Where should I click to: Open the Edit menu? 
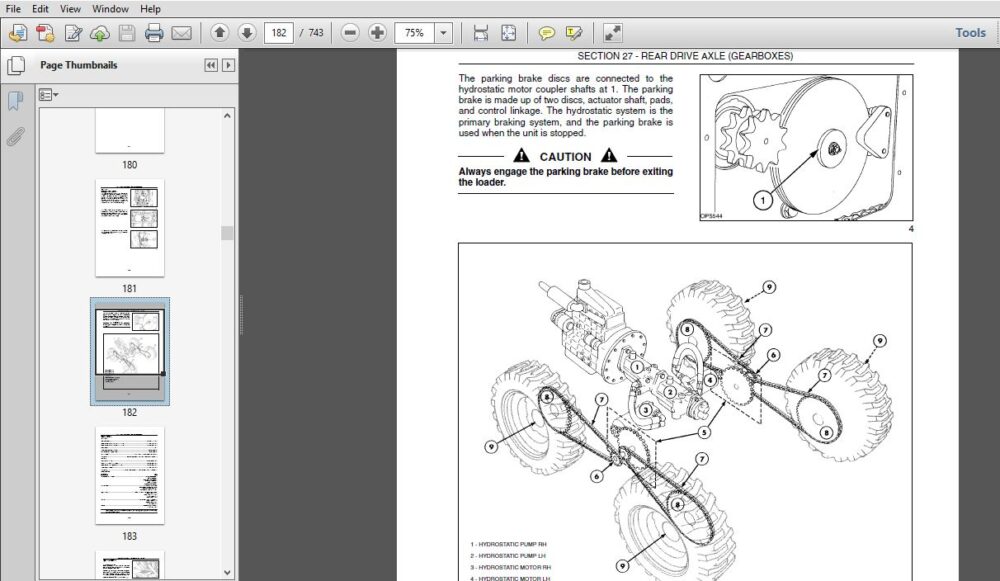point(40,9)
